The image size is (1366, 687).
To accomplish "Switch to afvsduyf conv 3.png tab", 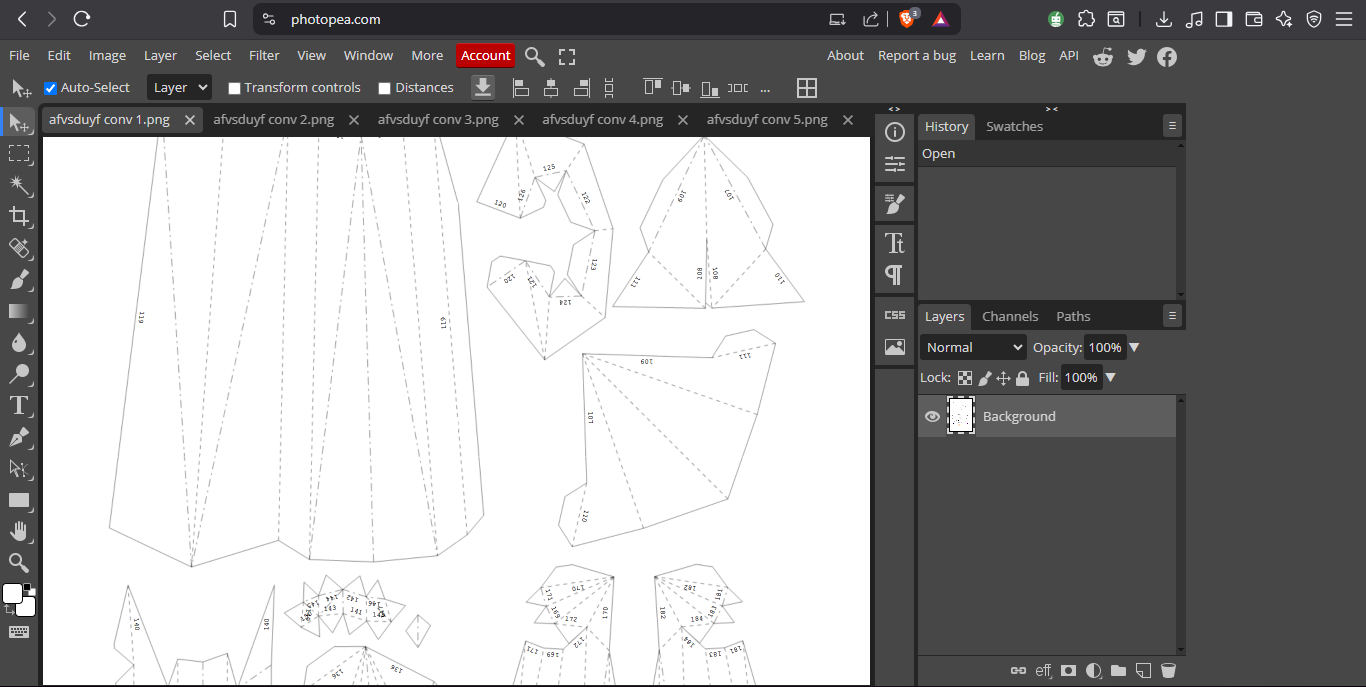I will tap(438, 120).
